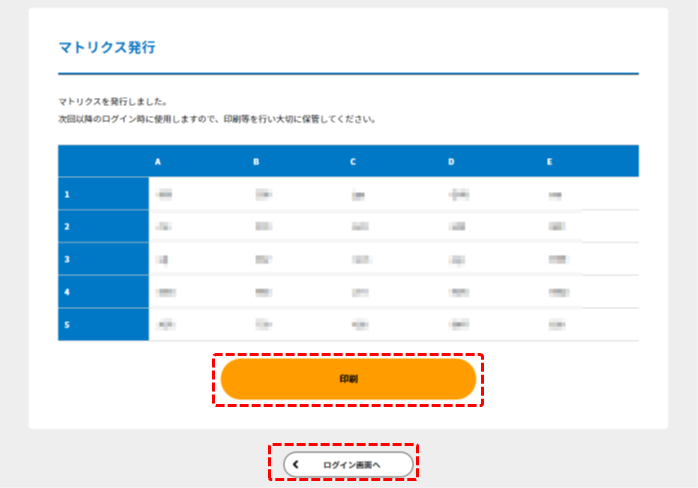Click row header 2 in matrix
This screenshot has width=698, height=488.
[103, 226]
